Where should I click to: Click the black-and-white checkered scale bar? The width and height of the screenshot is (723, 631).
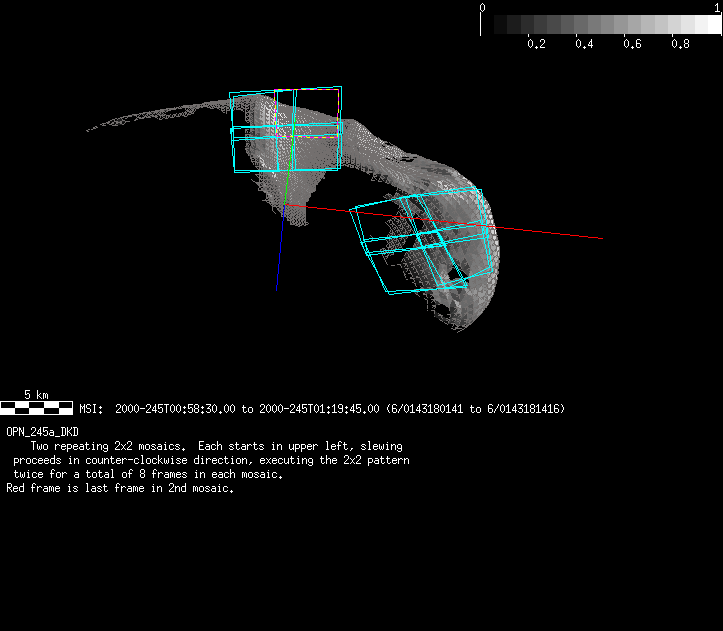(36, 408)
